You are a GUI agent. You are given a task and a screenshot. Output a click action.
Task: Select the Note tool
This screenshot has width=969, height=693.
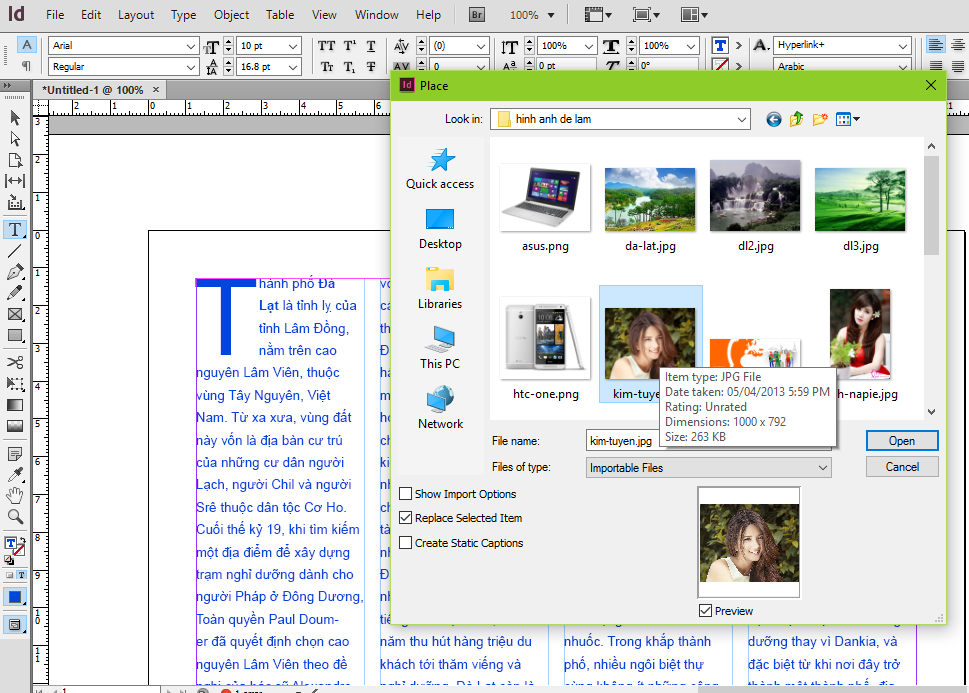(15, 454)
